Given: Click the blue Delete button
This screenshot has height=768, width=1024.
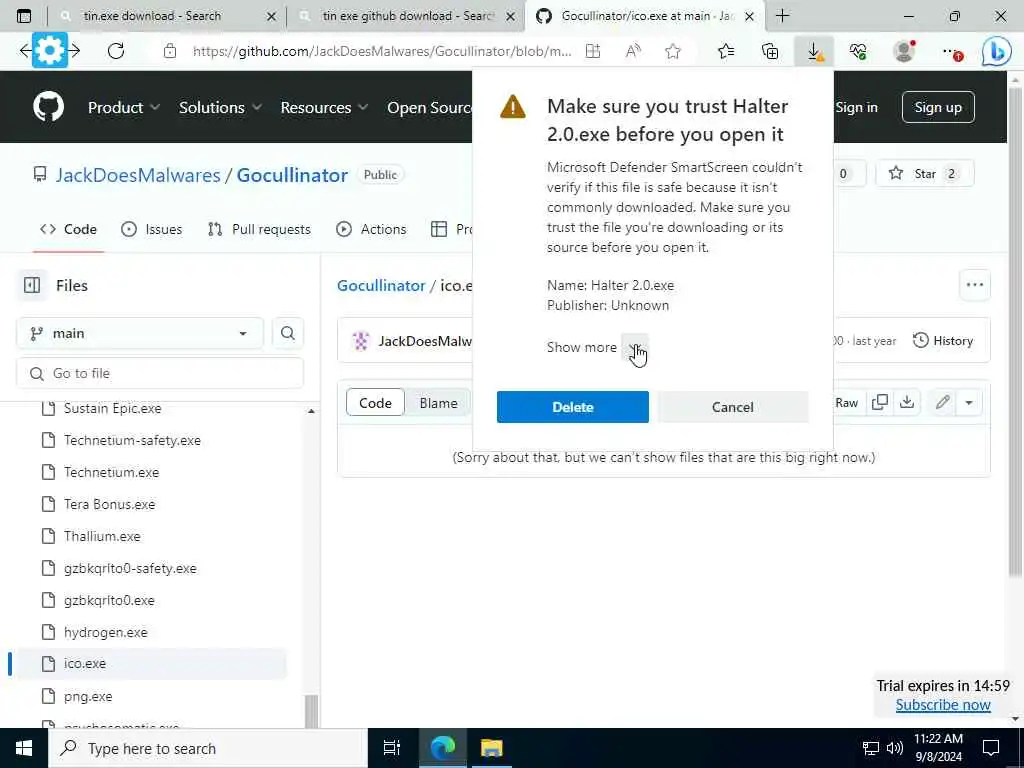Looking at the screenshot, I should click(573, 407).
